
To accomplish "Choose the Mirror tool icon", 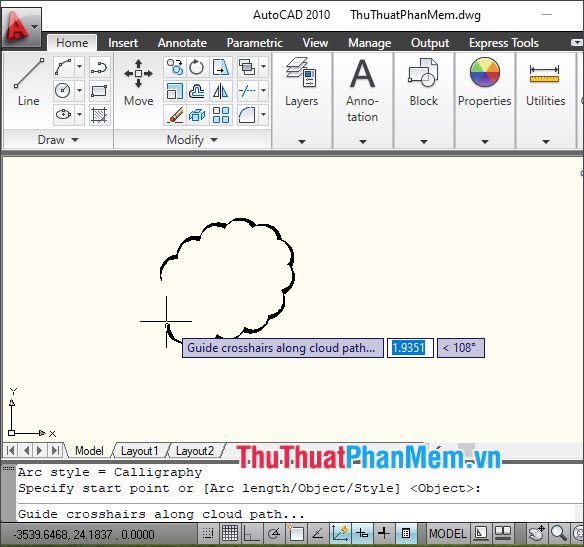I will (x=220, y=91).
